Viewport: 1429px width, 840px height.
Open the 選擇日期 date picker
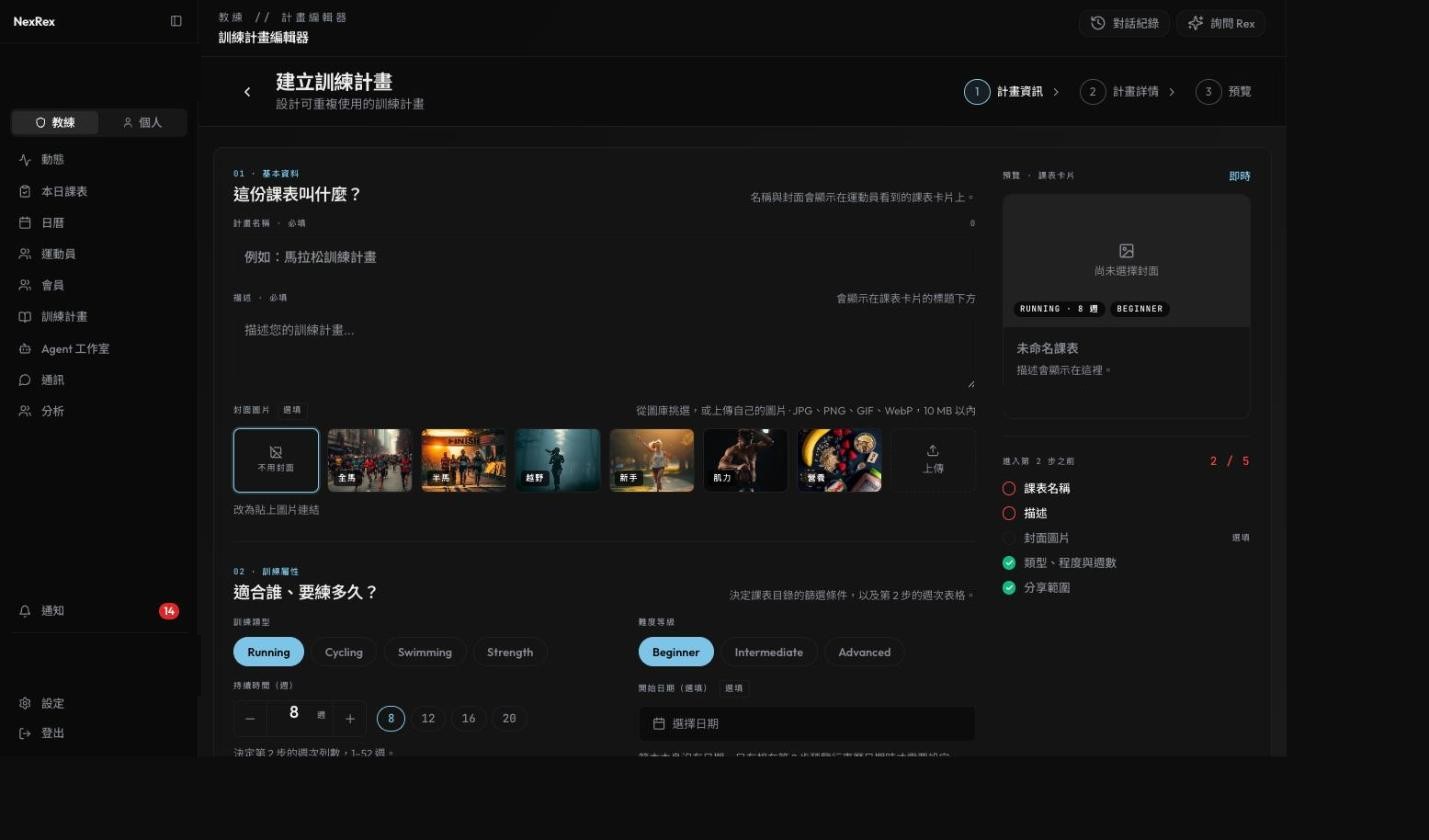pos(807,724)
